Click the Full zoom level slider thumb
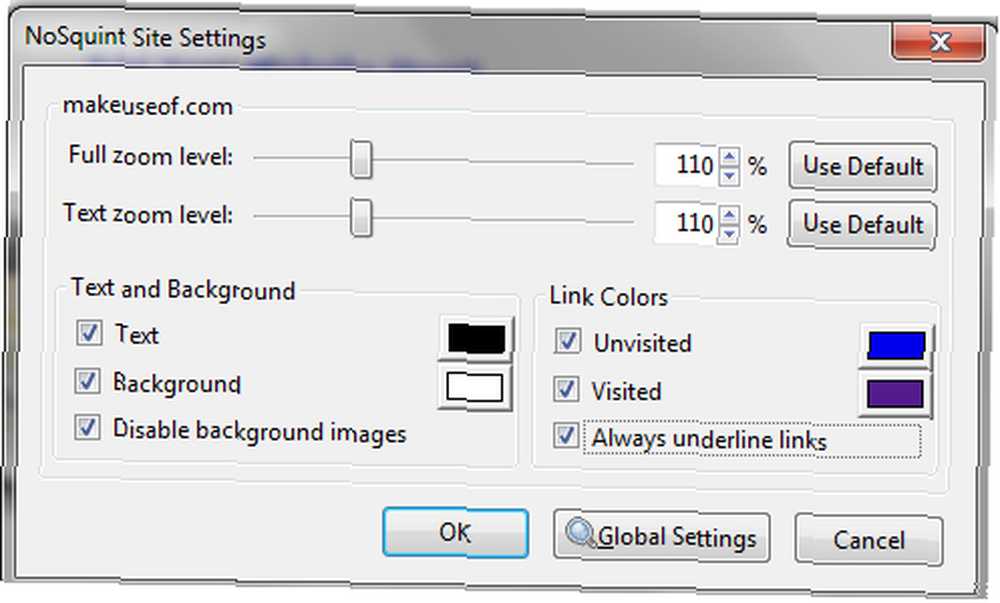Screen dimensions: 1000x603 (x=361, y=160)
